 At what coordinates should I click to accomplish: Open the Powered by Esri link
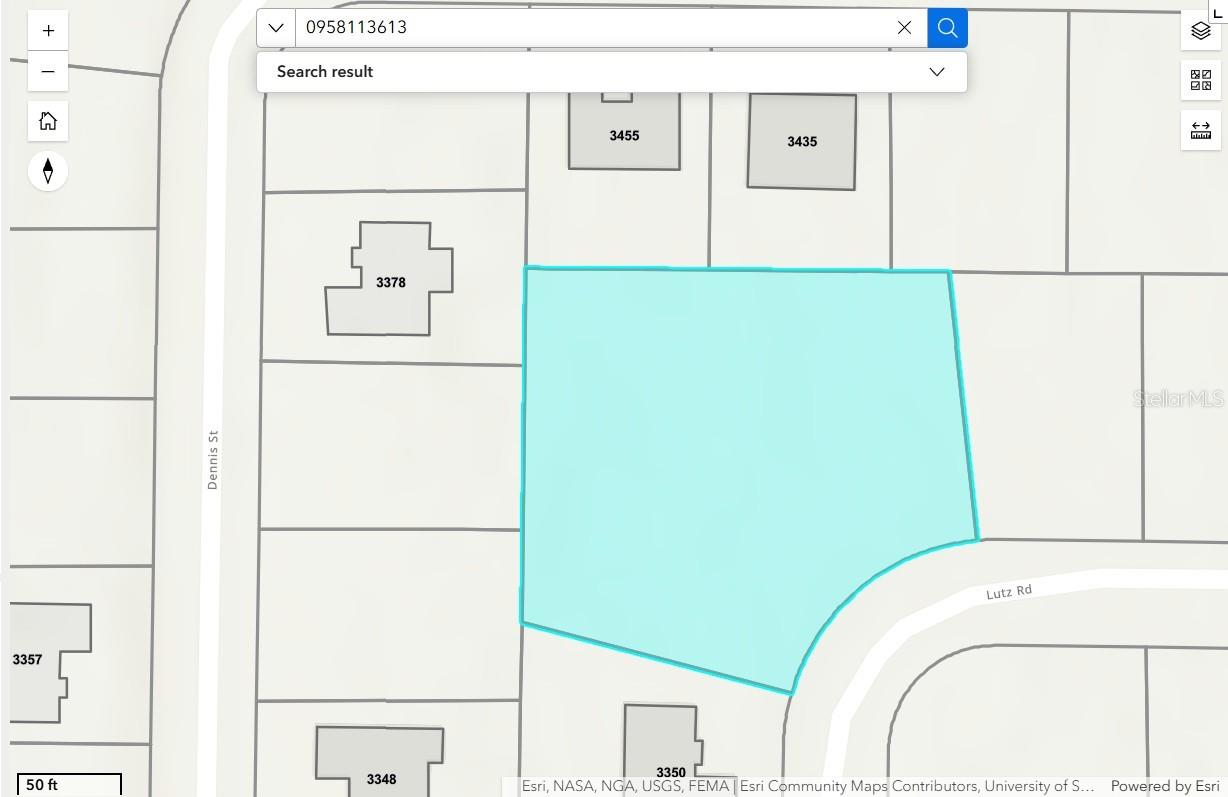tap(1165, 786)
